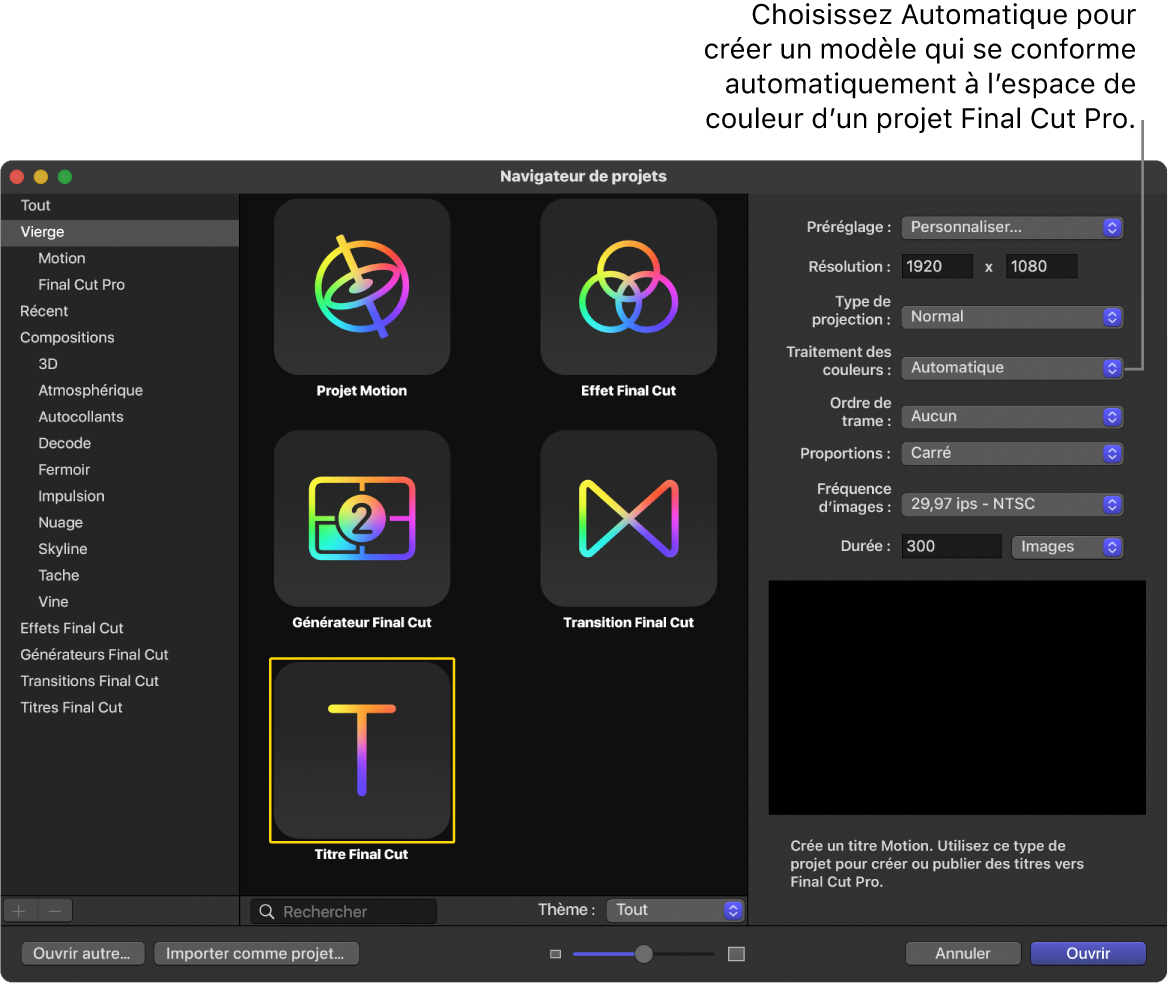Open the Thème dropdown menu
The image size is (1169, 985).
pos(675,910)
